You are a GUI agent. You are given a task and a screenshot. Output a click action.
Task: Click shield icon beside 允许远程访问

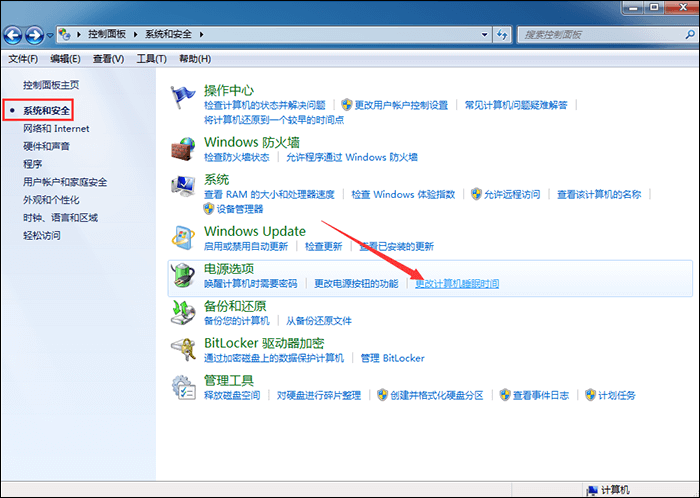476,194
